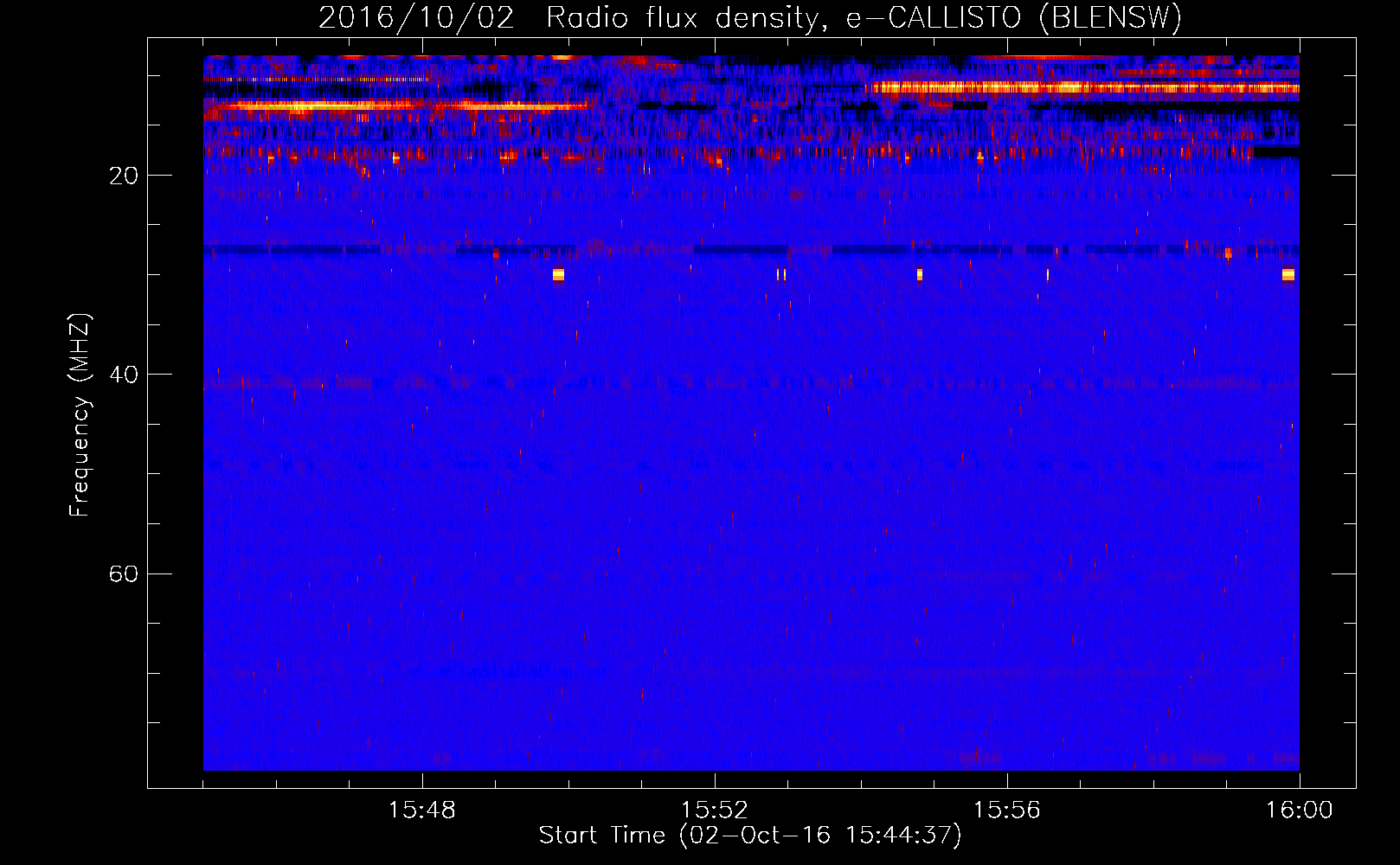Screen dimensions: 1400x865
Task: Click the '15:52' time tick label
Action: tap(715, 811)
